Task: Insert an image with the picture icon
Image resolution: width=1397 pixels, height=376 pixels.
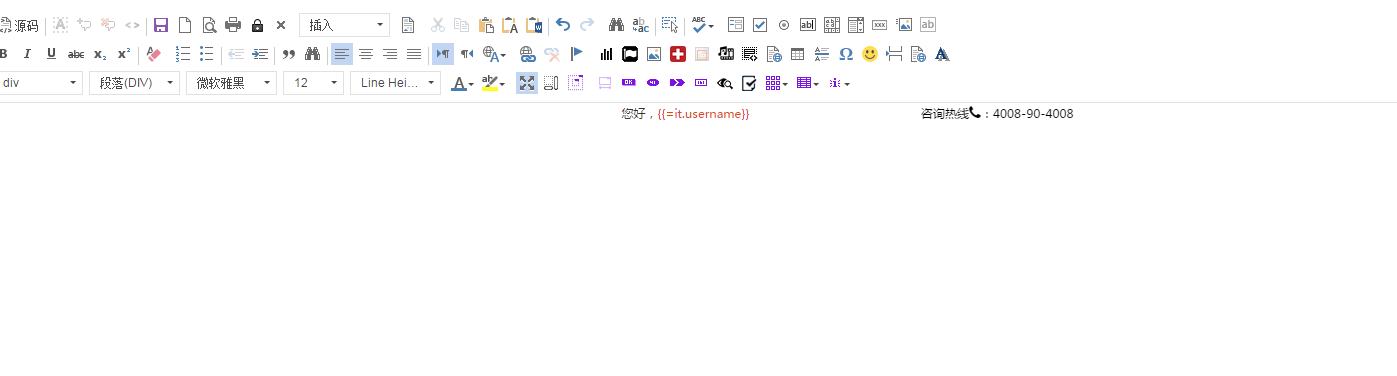Action: click(x=654, y=54)
